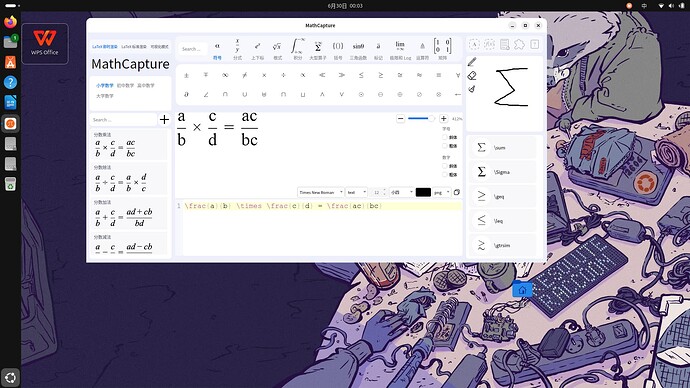Open the Times New Roman font dropdown
Image resolution: width=690 pixels, height=388 pixels.
[x=321, y=192]
